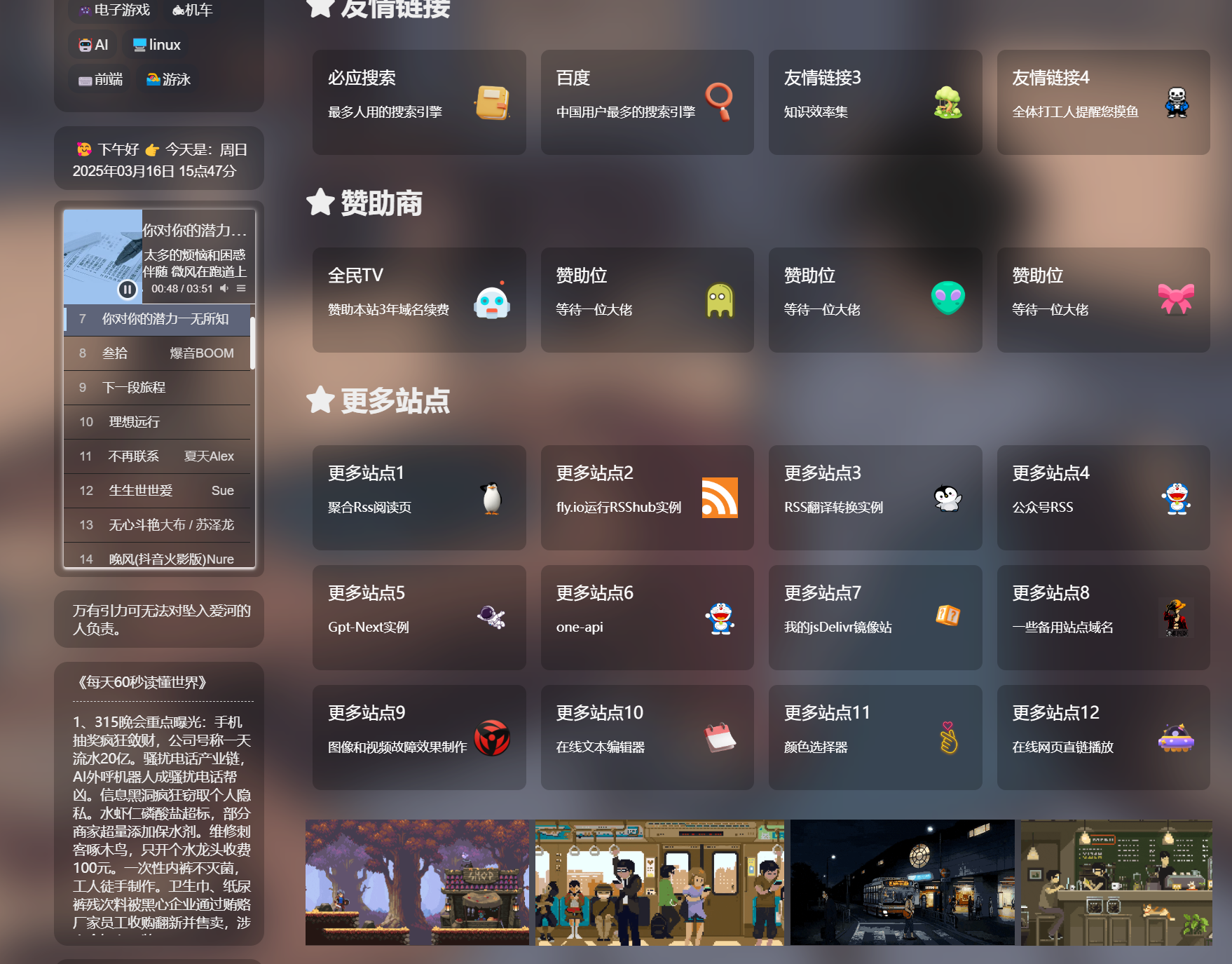This screenshot has height=964, width=1232.
Task: Click the album cover thumbnail in player
Action: pyautogui.click(x=103, y=257)
